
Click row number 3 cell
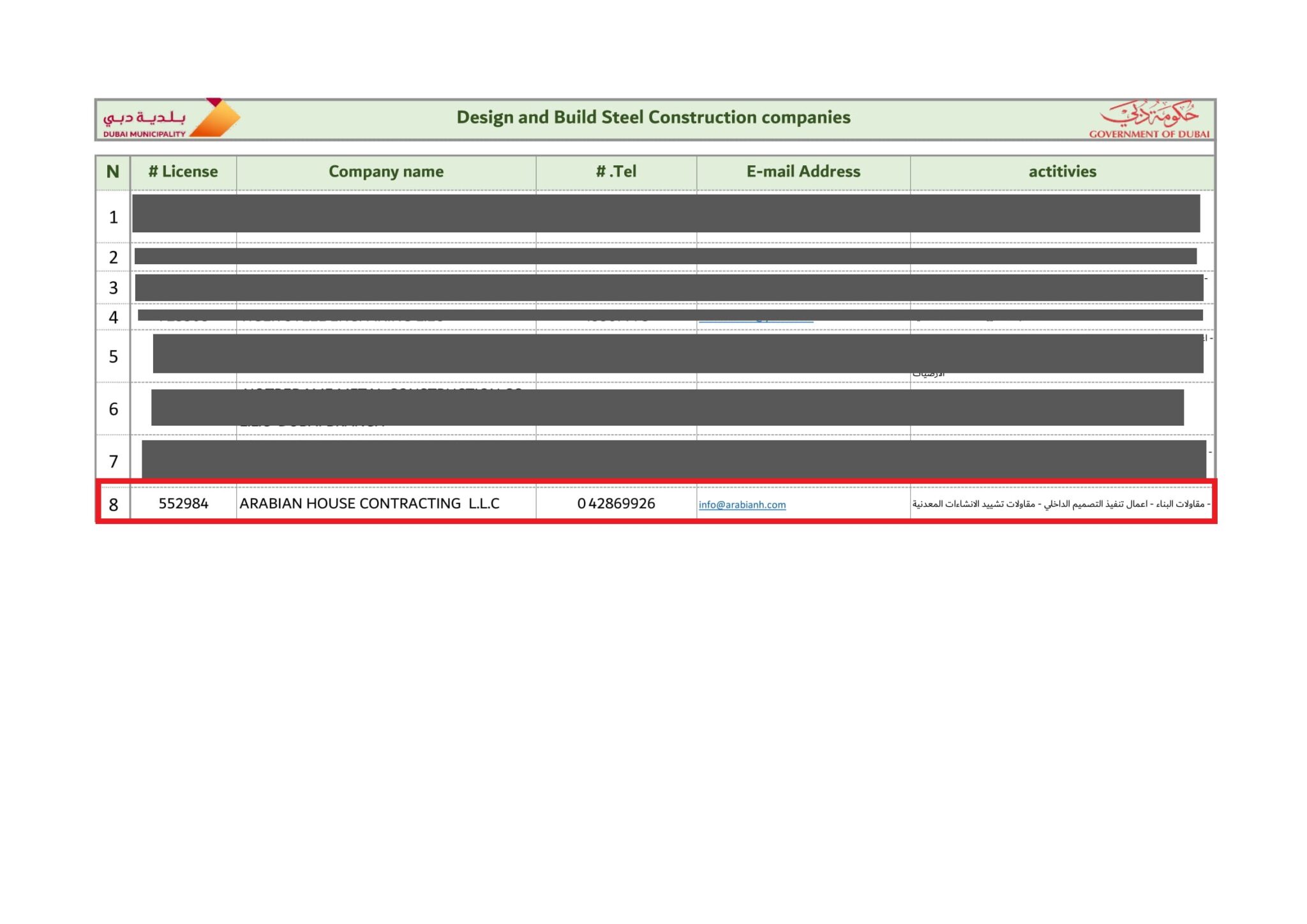(114, 288)
